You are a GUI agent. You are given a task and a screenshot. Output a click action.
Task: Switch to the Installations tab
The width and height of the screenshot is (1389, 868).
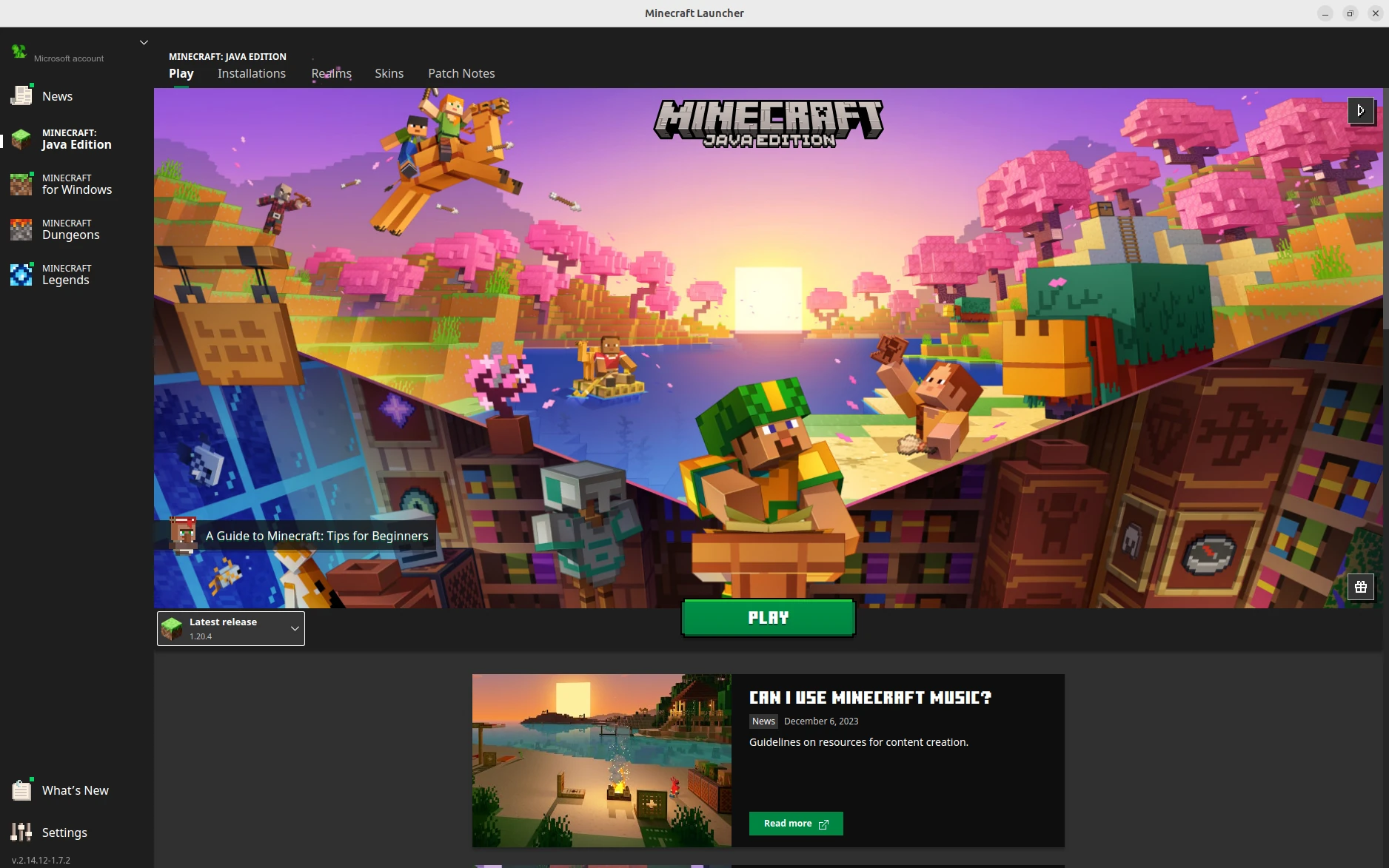pyautogui.click(x=251, y=73)
